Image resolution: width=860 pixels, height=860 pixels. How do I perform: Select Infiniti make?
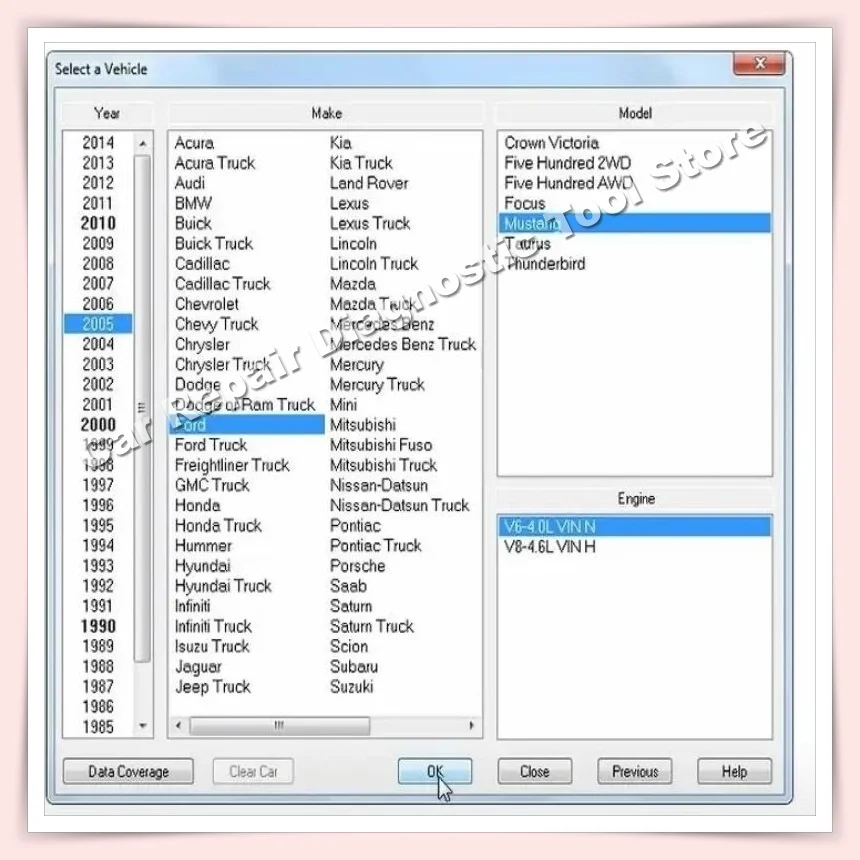pyautogui.click(x=193, y=606)
